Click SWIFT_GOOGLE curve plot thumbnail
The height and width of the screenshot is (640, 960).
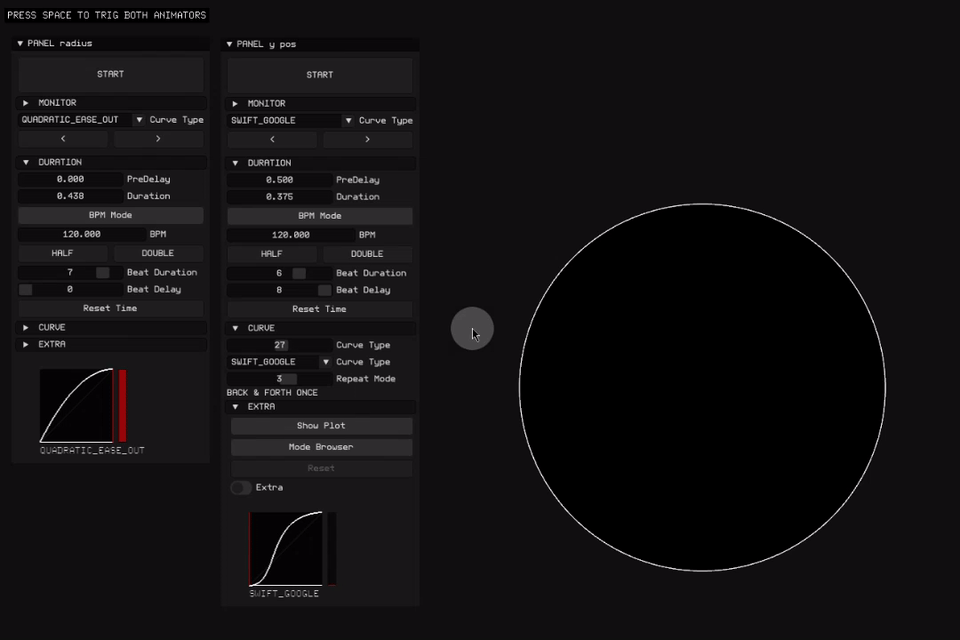[286, 549]
